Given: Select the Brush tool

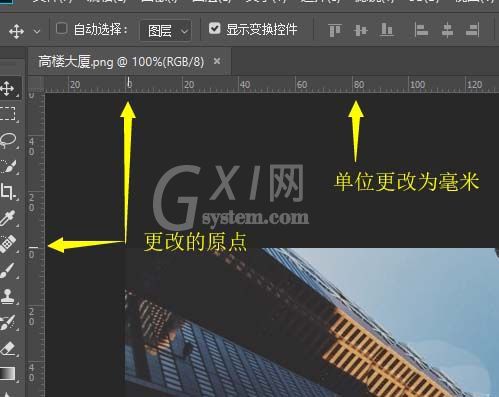Looking at the screenshot, I should (7, 270).
